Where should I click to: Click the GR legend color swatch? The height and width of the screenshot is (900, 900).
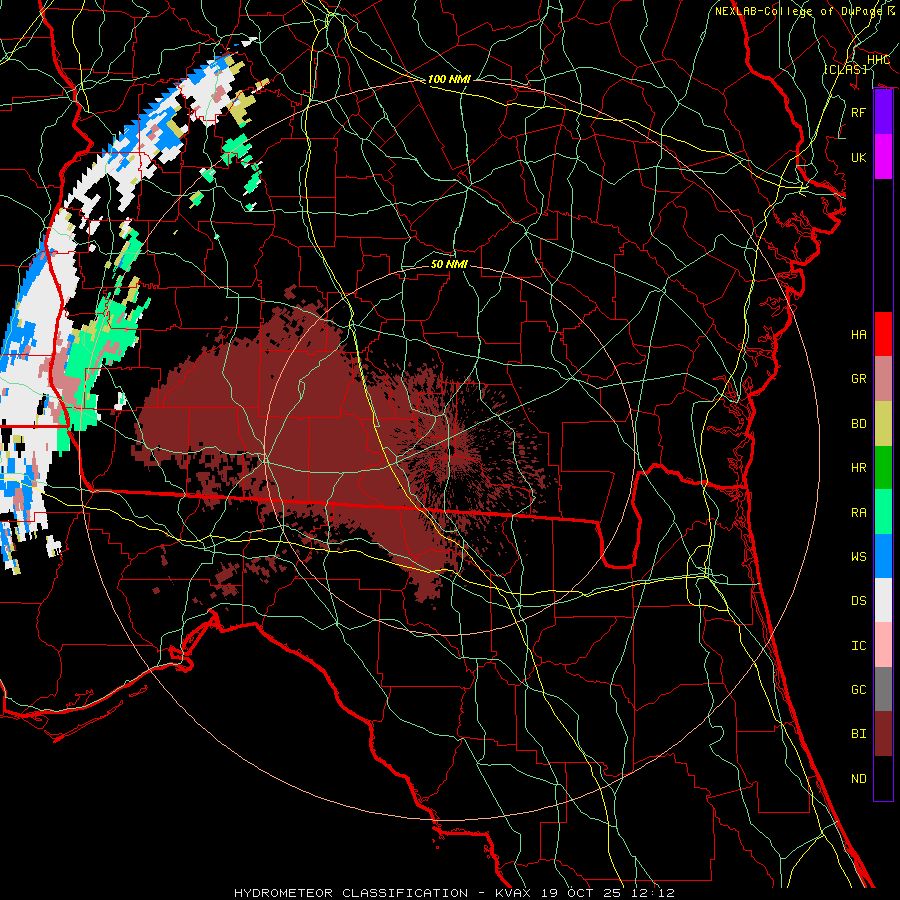[x=883, y=378]
